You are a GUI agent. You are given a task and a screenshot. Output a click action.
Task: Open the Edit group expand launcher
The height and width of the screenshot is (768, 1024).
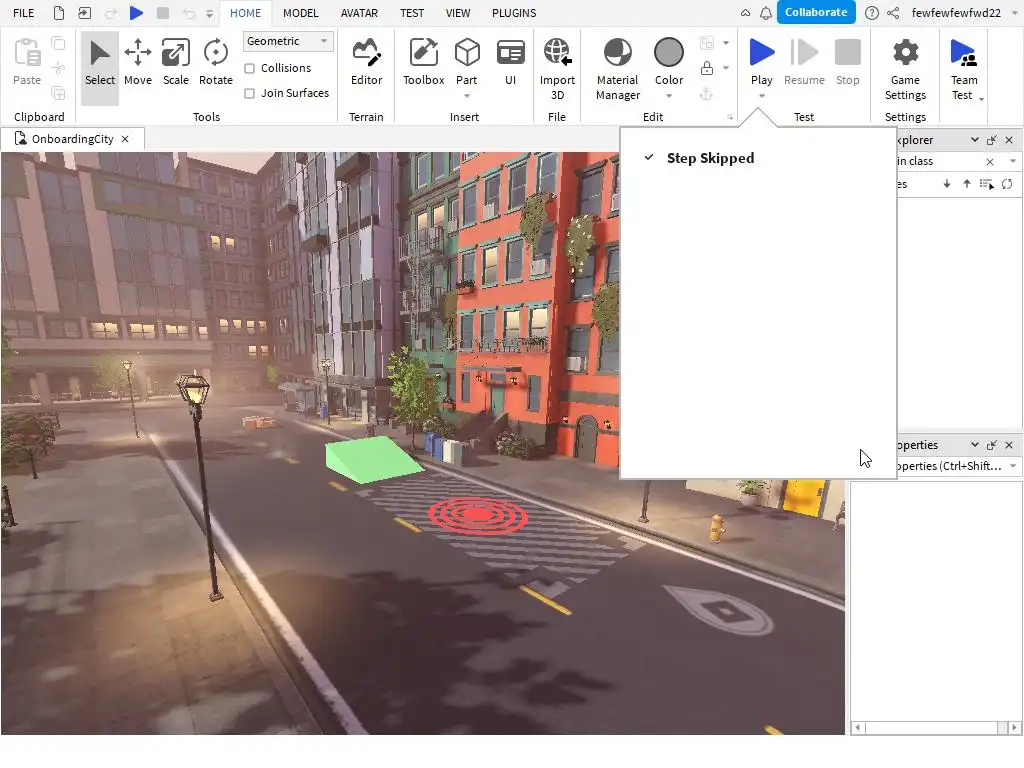[730, 118]
